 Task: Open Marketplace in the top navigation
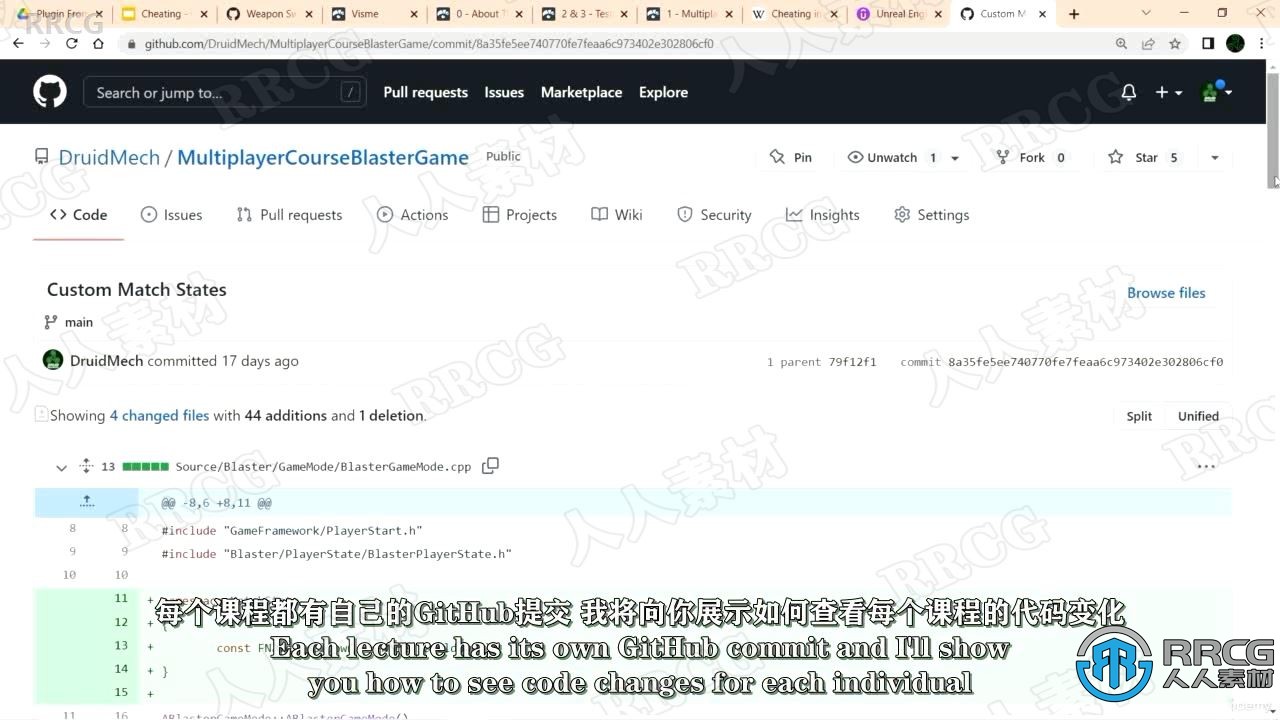[581, 92]
